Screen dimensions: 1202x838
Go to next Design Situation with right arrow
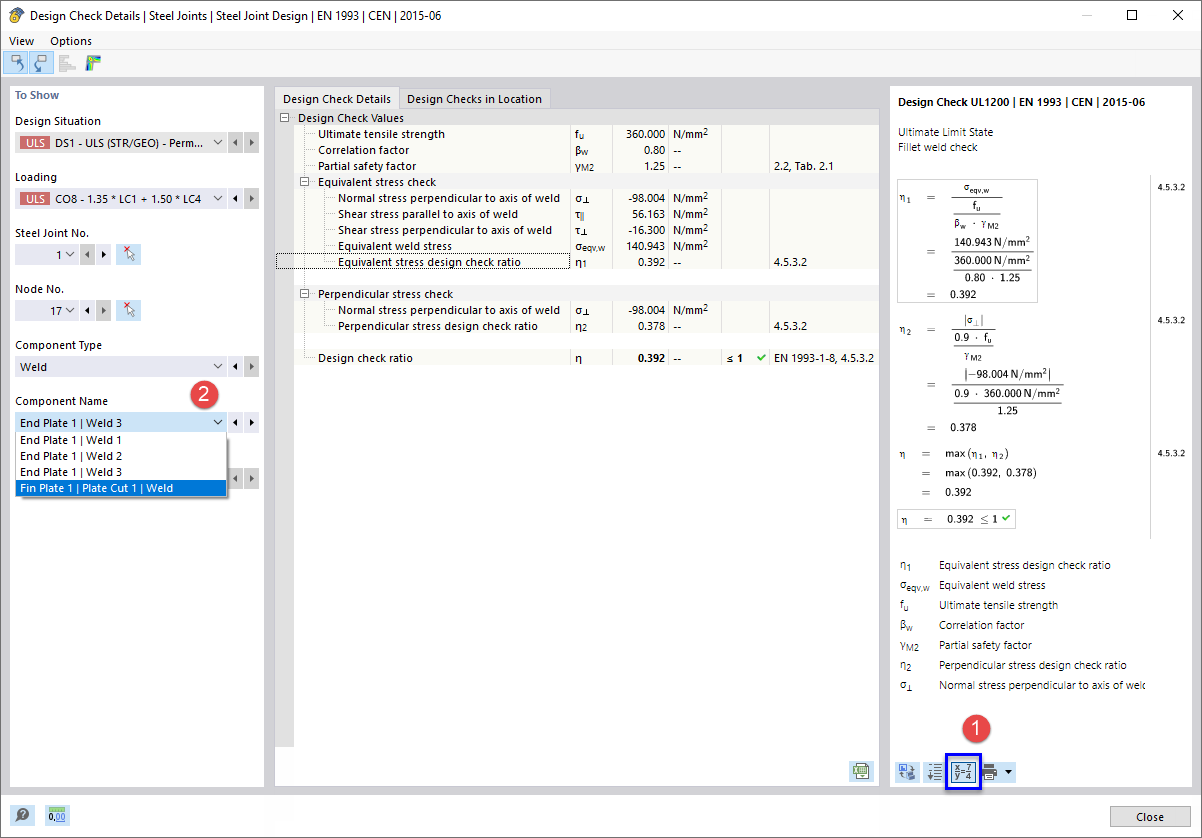coord(252,143)
